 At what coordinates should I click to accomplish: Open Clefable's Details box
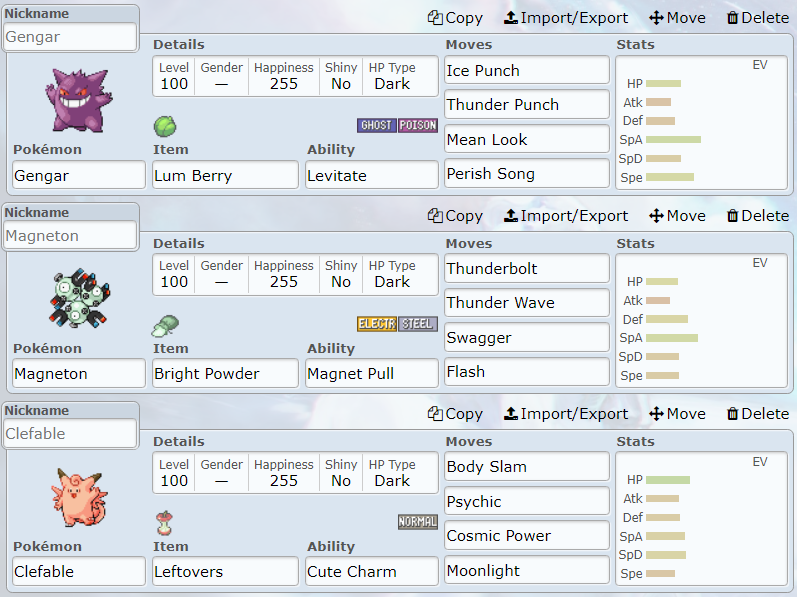(295, 473)
